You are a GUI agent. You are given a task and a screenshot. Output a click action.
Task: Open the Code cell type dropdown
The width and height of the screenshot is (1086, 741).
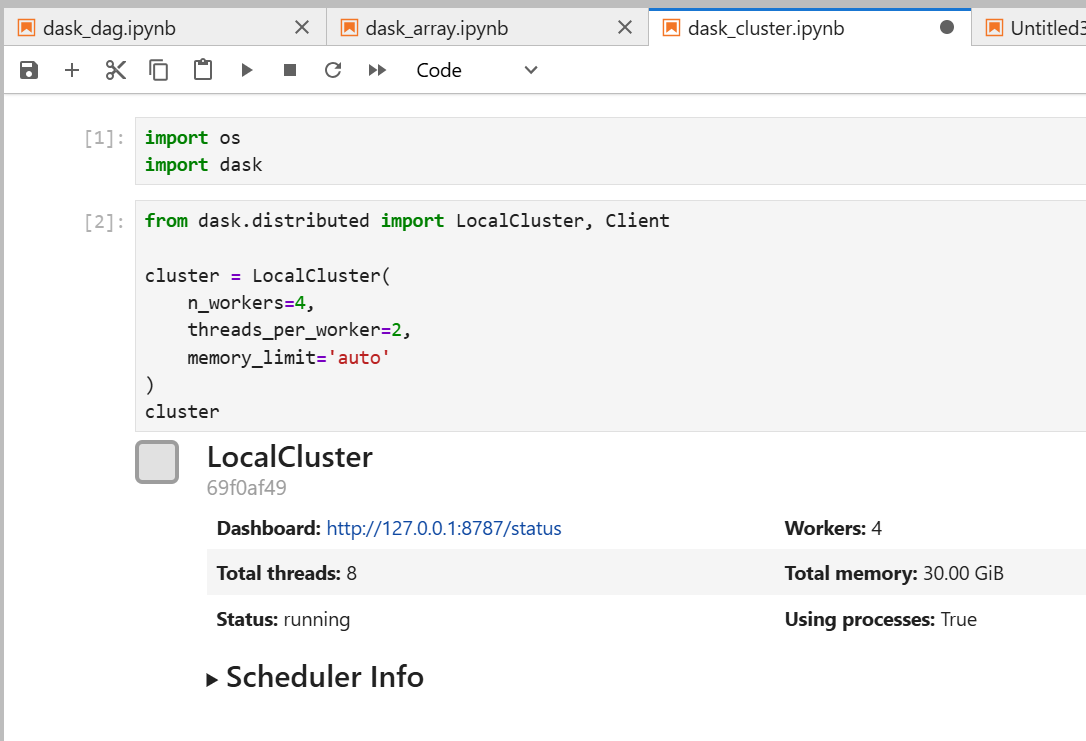click(x=477, y=70)
